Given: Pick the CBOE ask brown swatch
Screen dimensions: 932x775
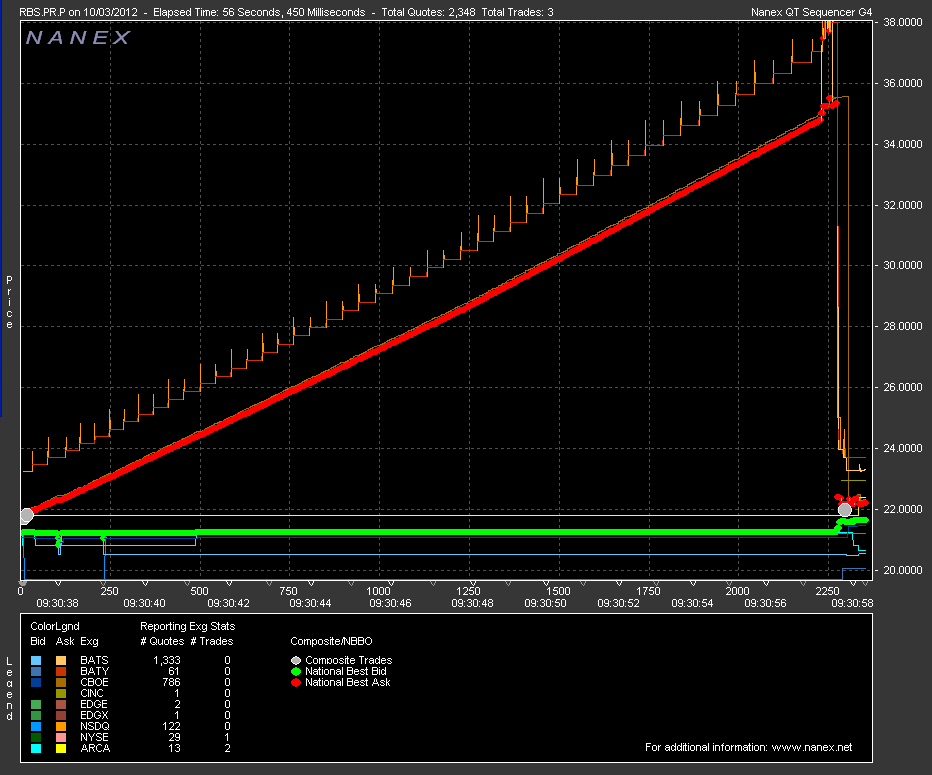Looking at the screenshot, I should tap(61, 682).
